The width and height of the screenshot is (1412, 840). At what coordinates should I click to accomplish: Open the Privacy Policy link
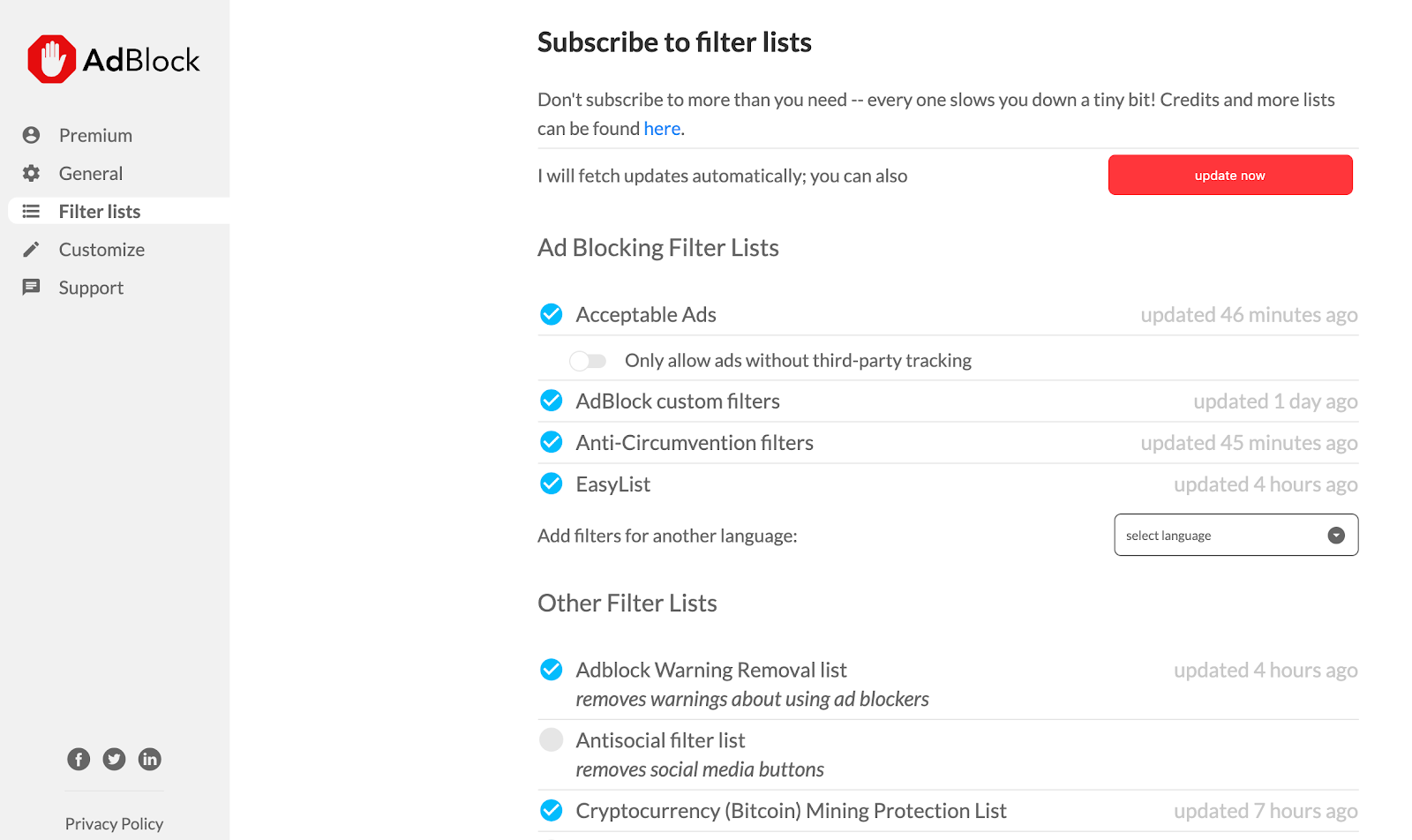pos(114,823)
